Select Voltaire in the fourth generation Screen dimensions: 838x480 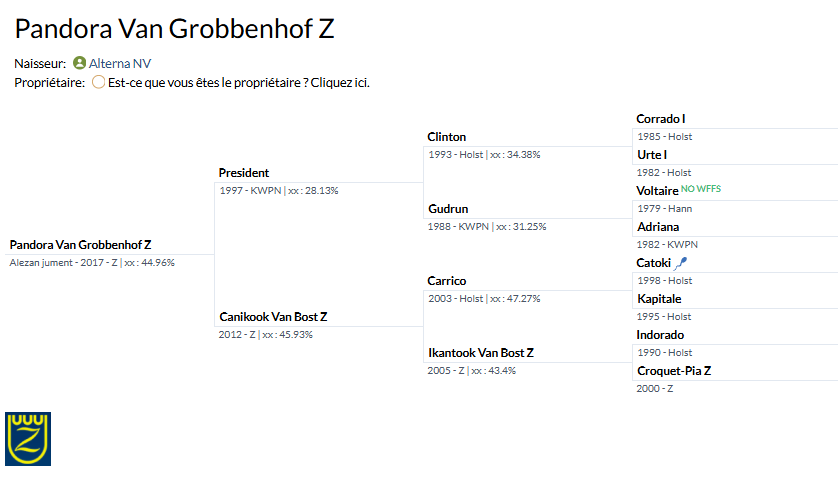click(x=657, y=191)
